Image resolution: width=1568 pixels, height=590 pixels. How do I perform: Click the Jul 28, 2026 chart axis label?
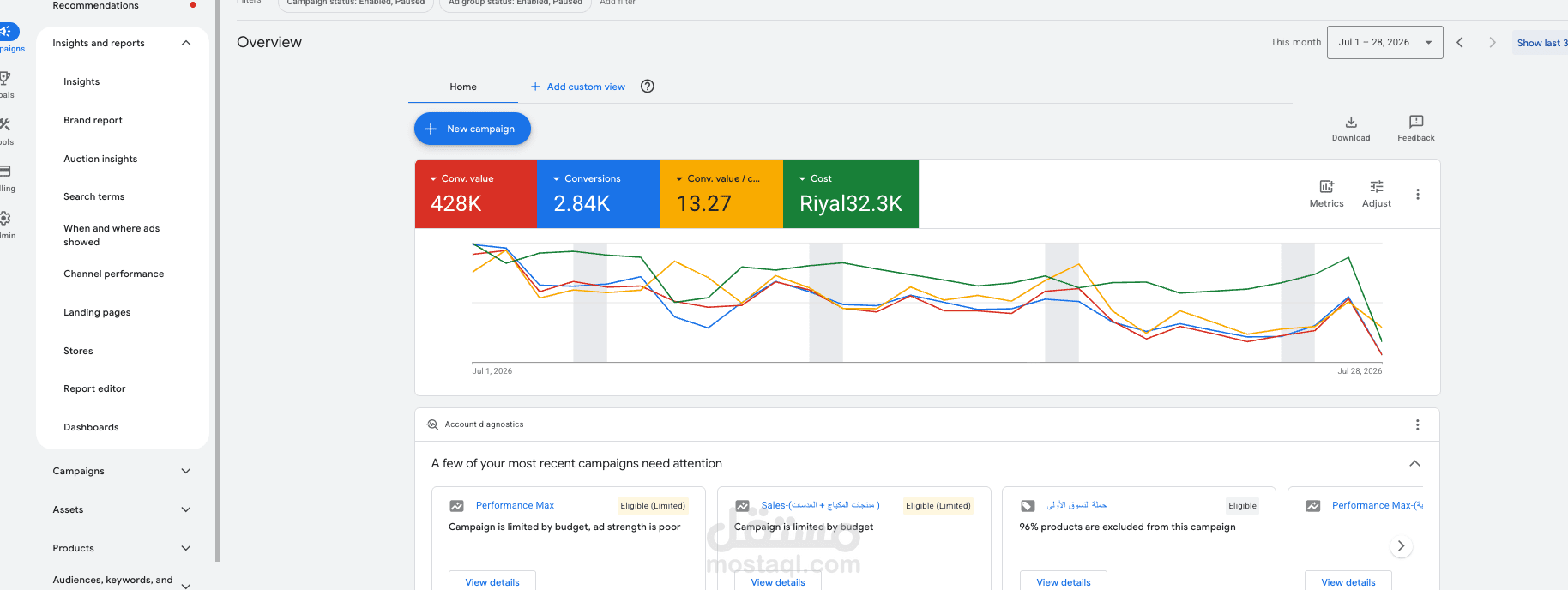1360,371
